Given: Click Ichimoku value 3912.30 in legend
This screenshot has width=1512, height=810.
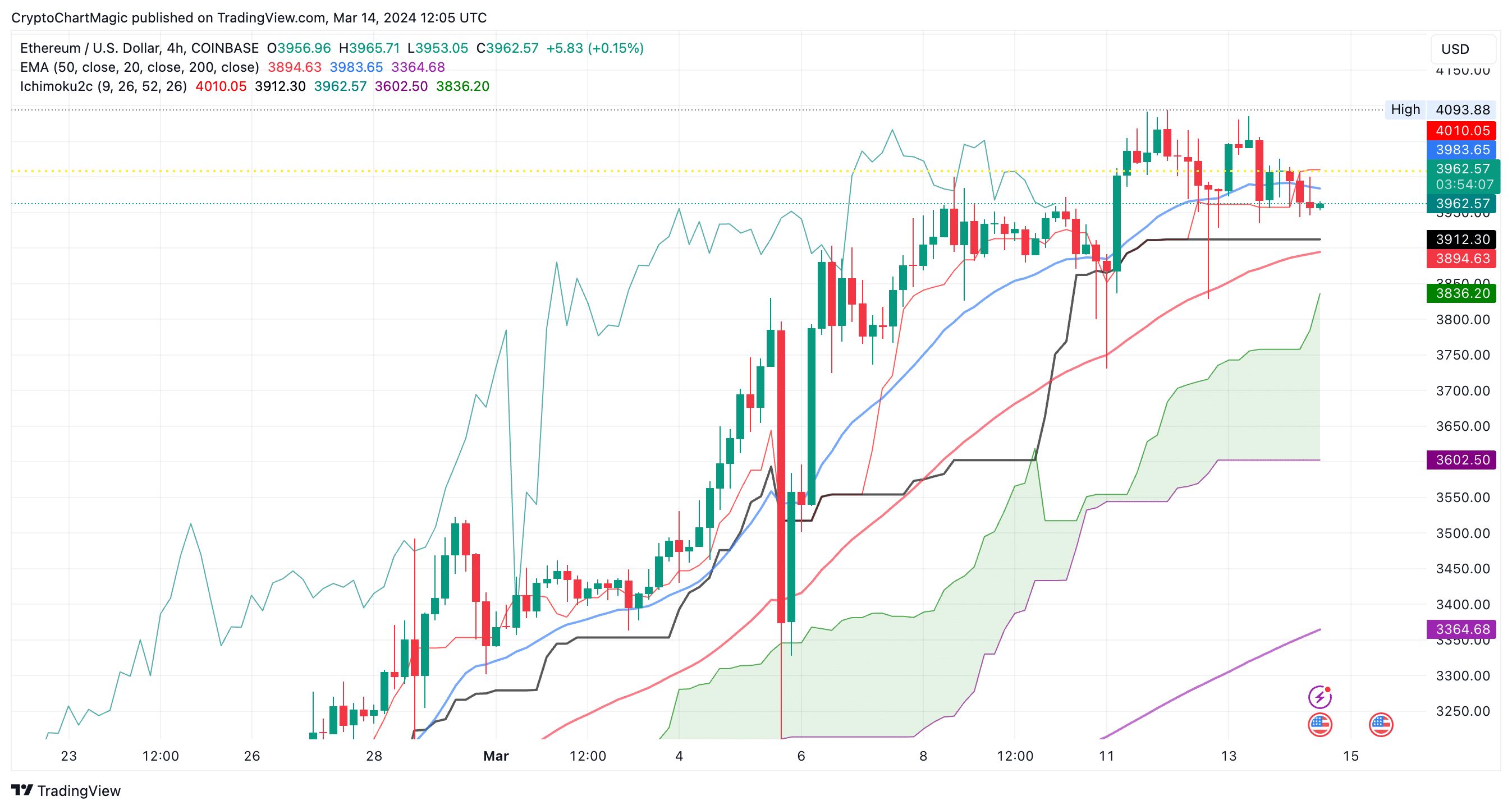Looking at the screenshot, I should tap(280, 86).
